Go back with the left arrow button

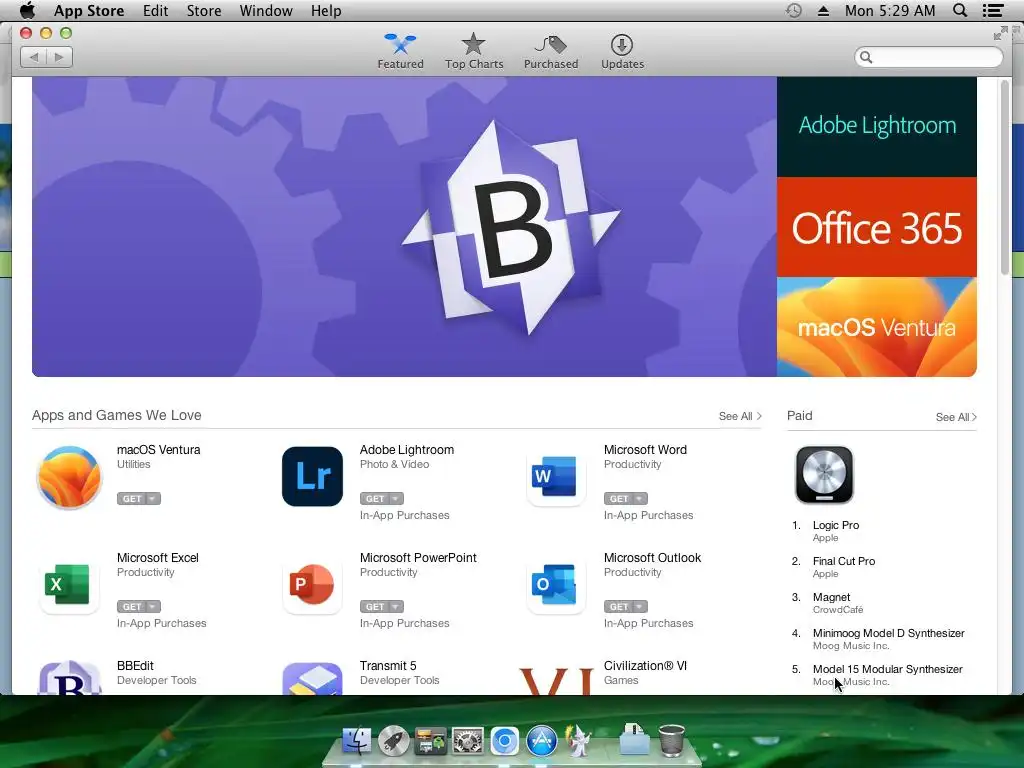(x=34, y=57)
